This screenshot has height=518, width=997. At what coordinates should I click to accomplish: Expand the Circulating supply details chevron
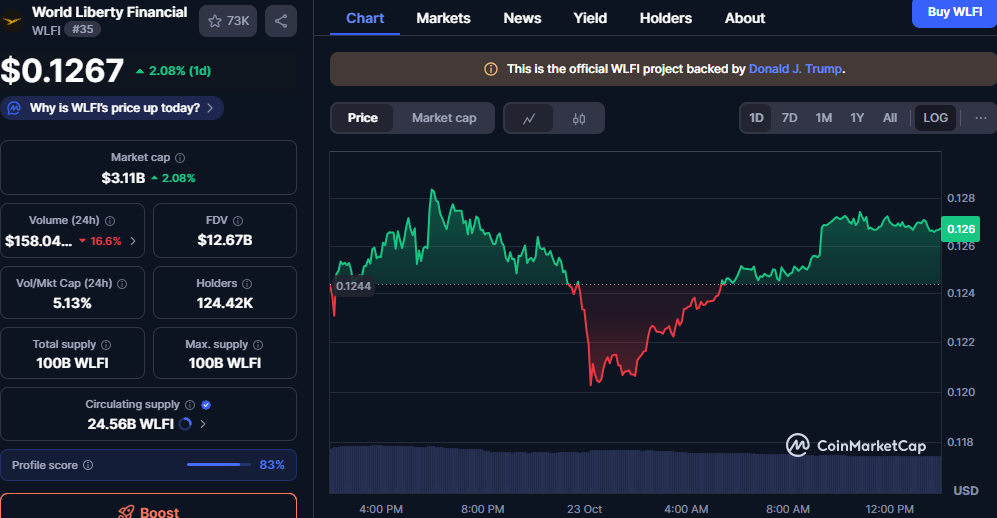(204, 424)
